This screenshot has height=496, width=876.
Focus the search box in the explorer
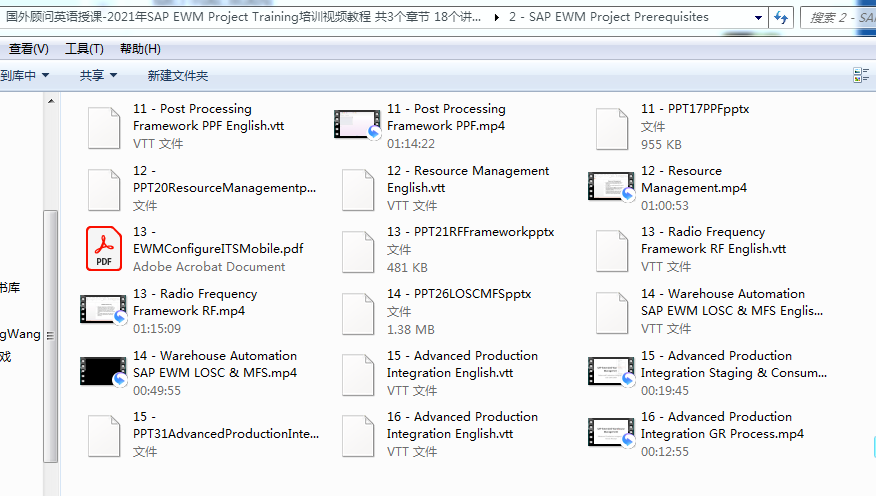tap(839, 18)
